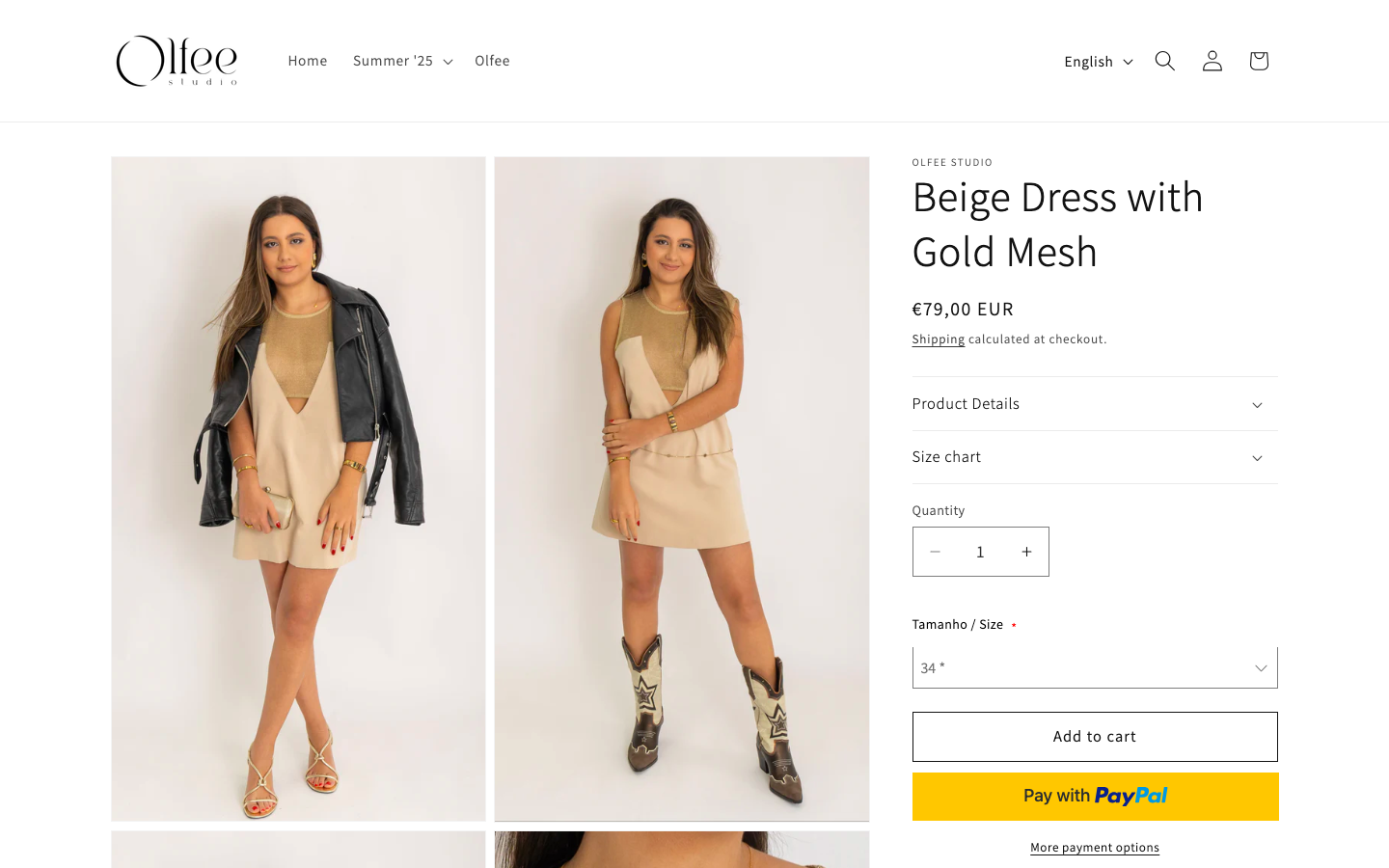Click the Add to cart button

pyautogui.click(x=1094, y=737)
